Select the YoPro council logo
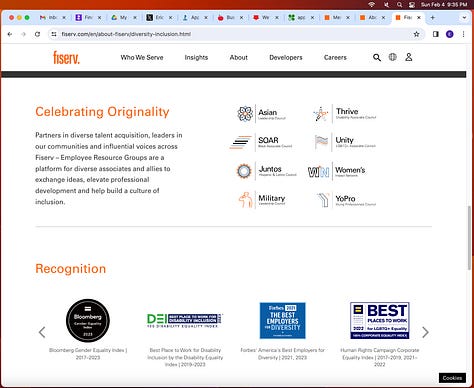Image resolution: width=474 pixels, height=388 pixels. pos(346,199)
